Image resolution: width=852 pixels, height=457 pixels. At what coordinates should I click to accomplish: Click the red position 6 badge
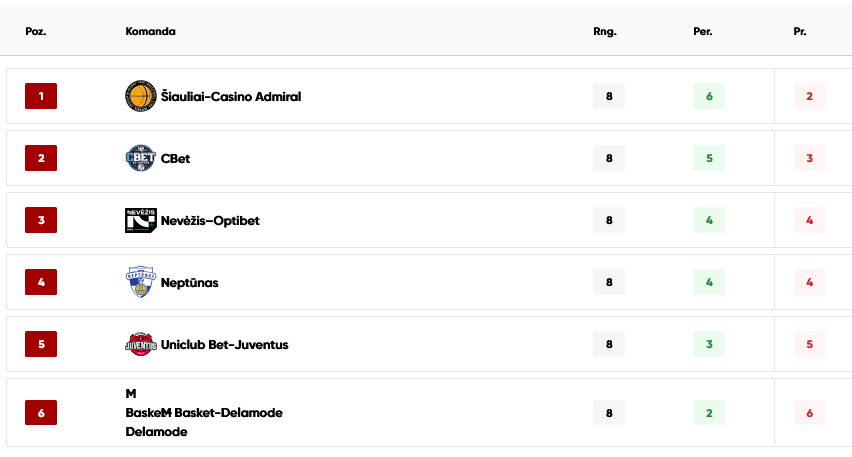[41, 413]
